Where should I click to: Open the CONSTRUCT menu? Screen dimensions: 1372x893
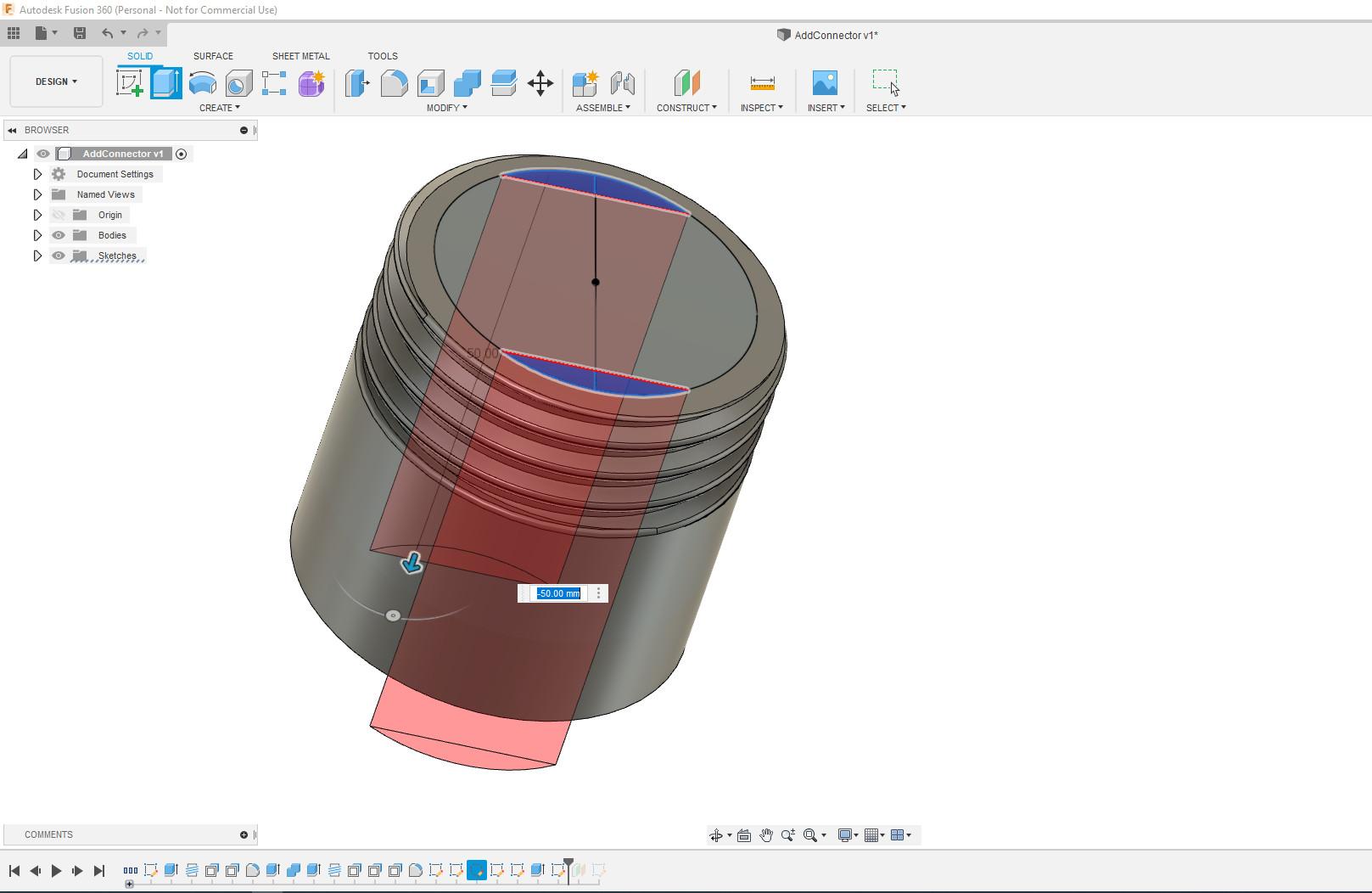click(x=686, y=108)
